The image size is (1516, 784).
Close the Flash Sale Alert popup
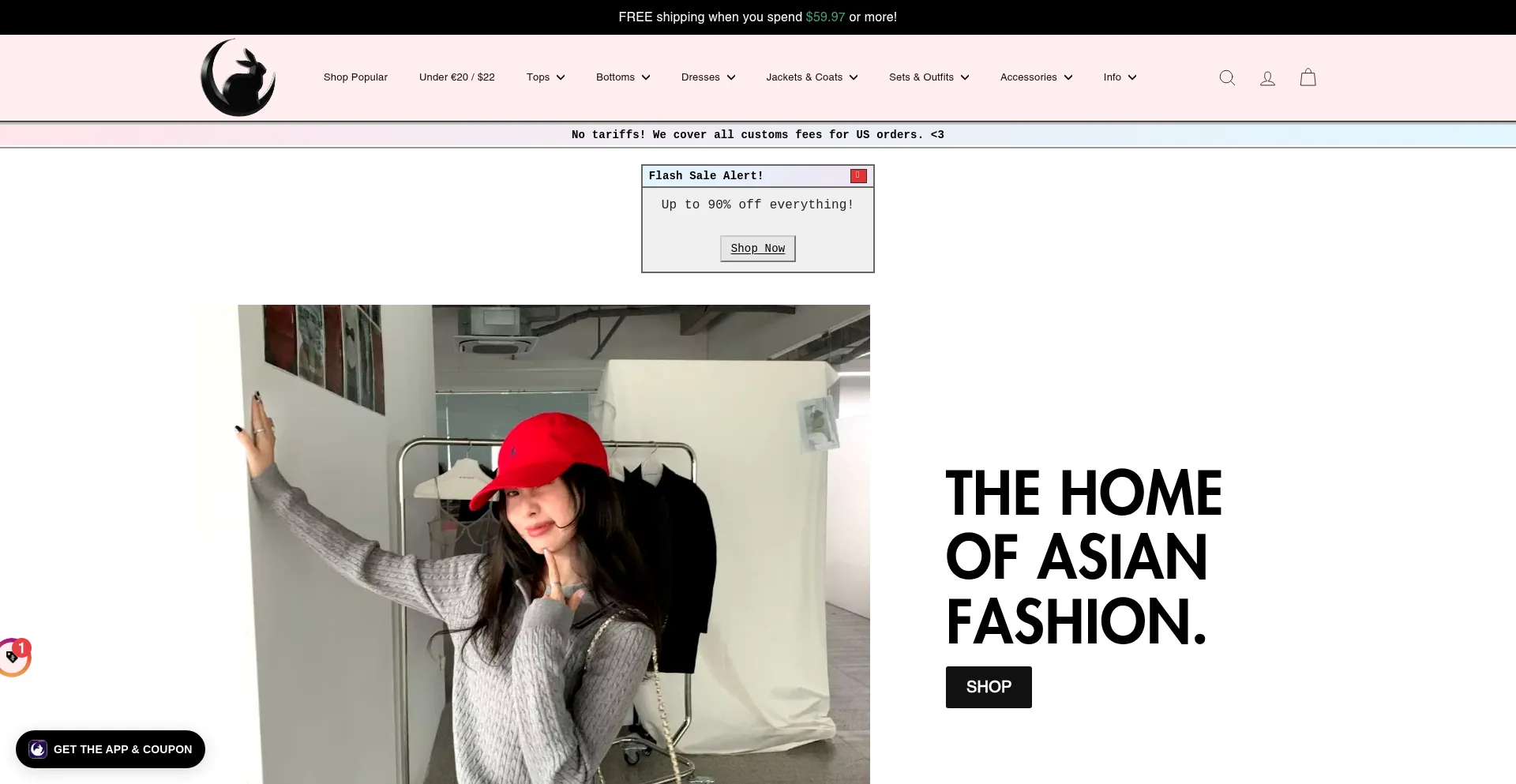858,176
